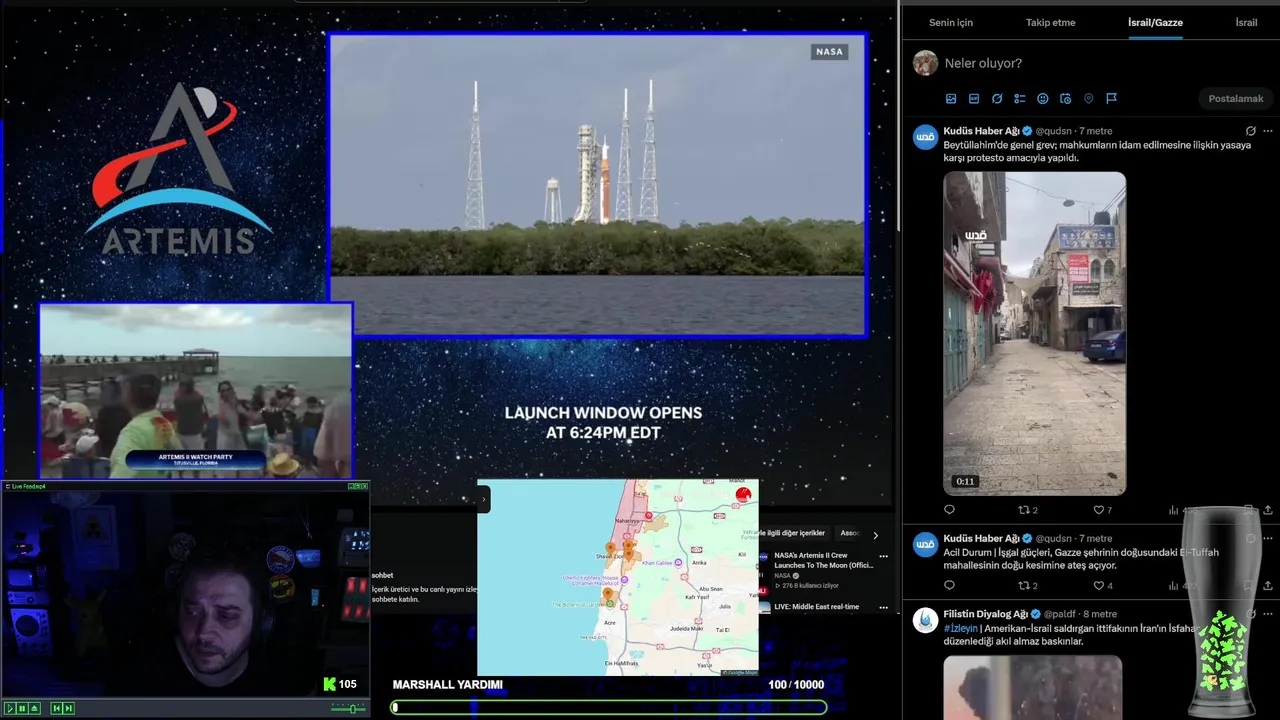Open the Artemis II Watch Party video inset
1280x720 pixels.
(x=196, y=391)
